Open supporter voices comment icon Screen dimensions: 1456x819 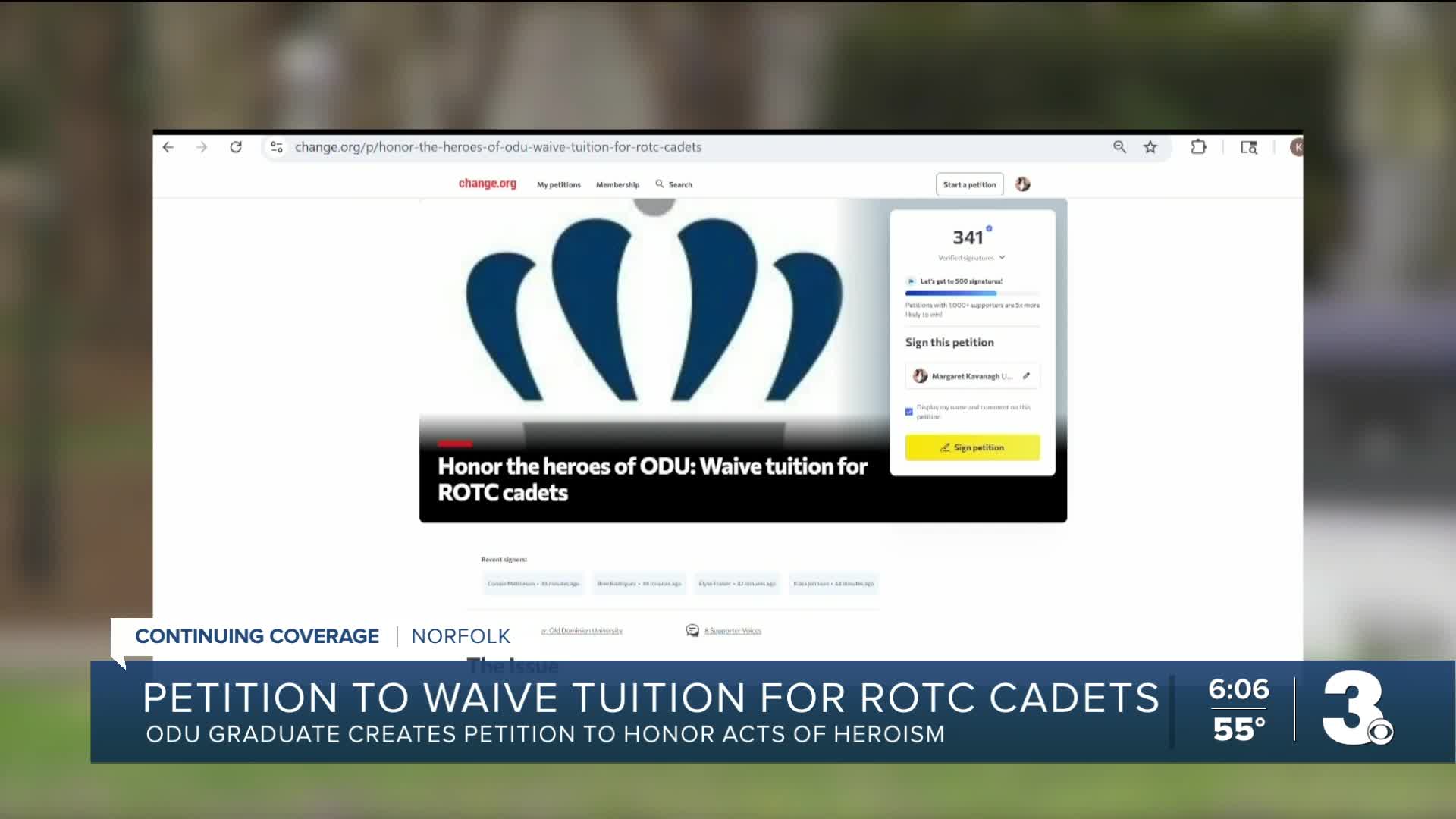coord(692,631)
